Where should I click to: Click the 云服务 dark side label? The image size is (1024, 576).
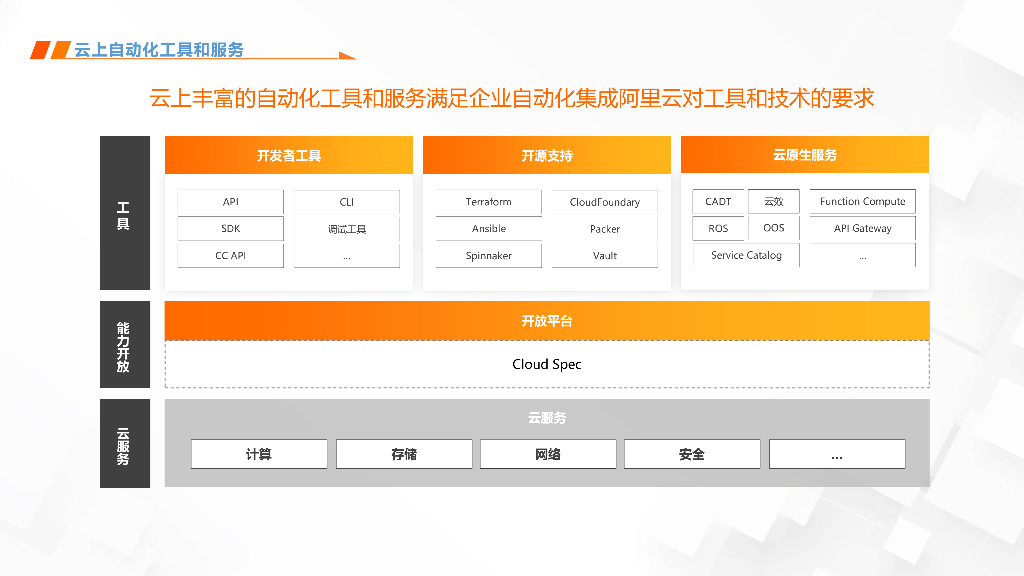coord(125,443)
